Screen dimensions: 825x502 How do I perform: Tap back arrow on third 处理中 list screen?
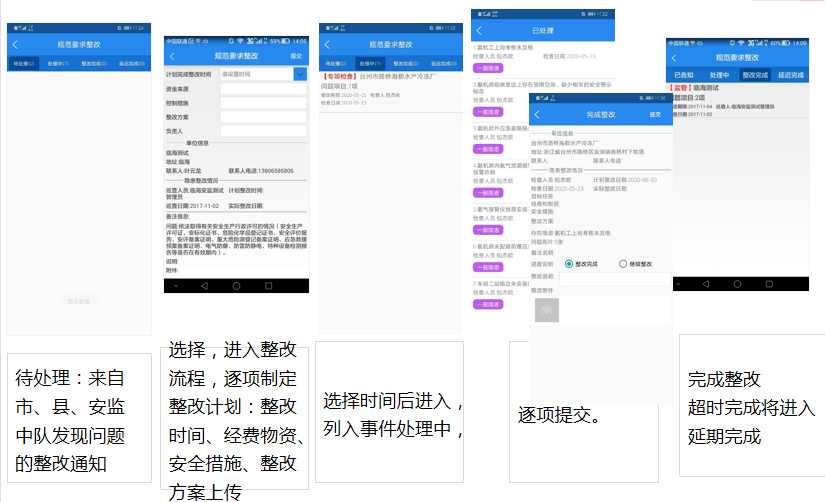click(327, 45)
